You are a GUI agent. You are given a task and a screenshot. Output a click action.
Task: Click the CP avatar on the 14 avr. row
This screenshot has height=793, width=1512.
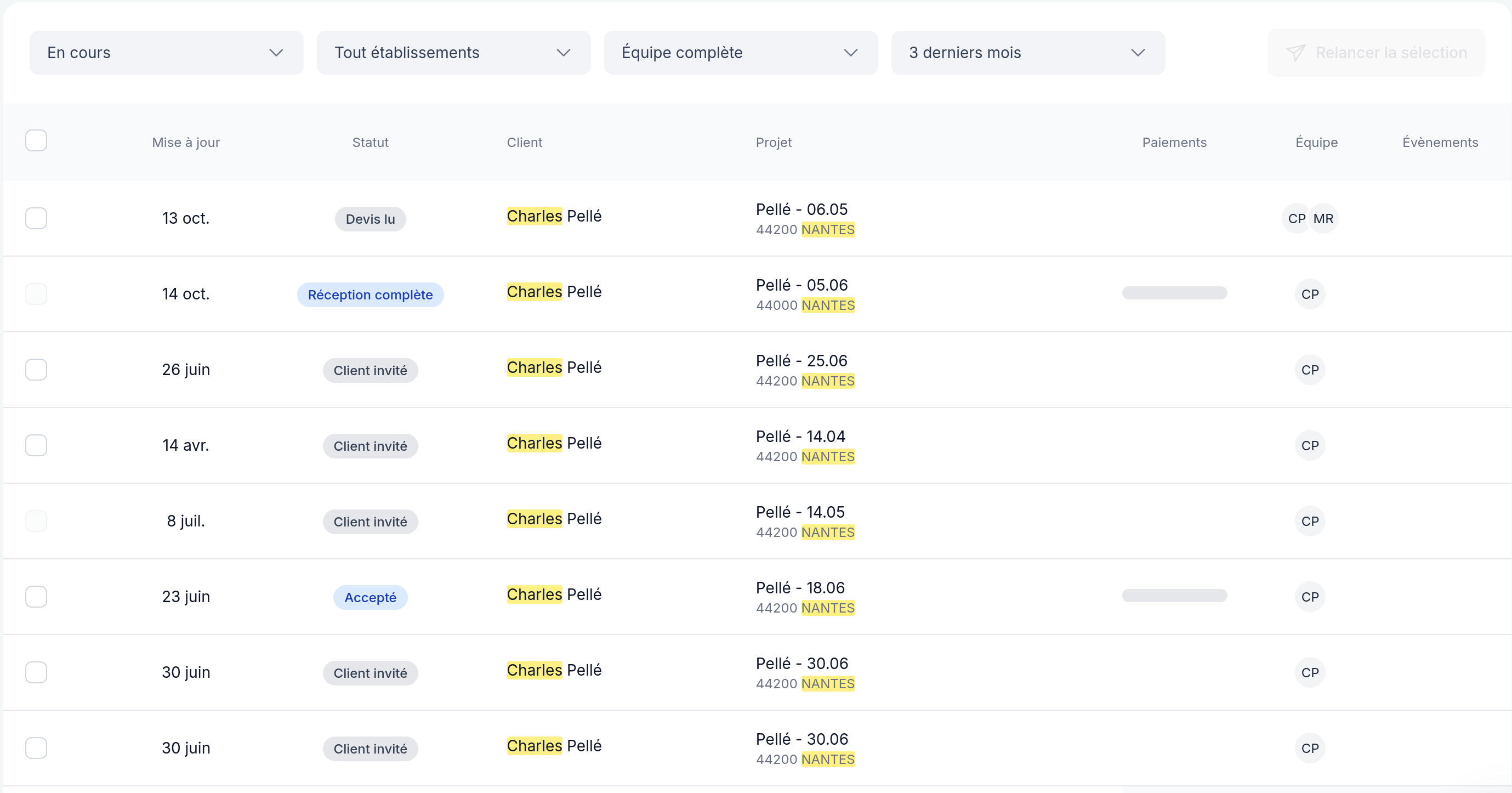1310,445
